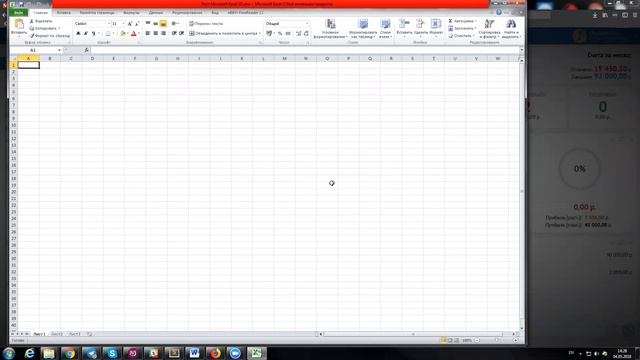Switch to Page Layout (Разметка страницы) tab
Screen dimensions: 640x360
coord(97,13)
